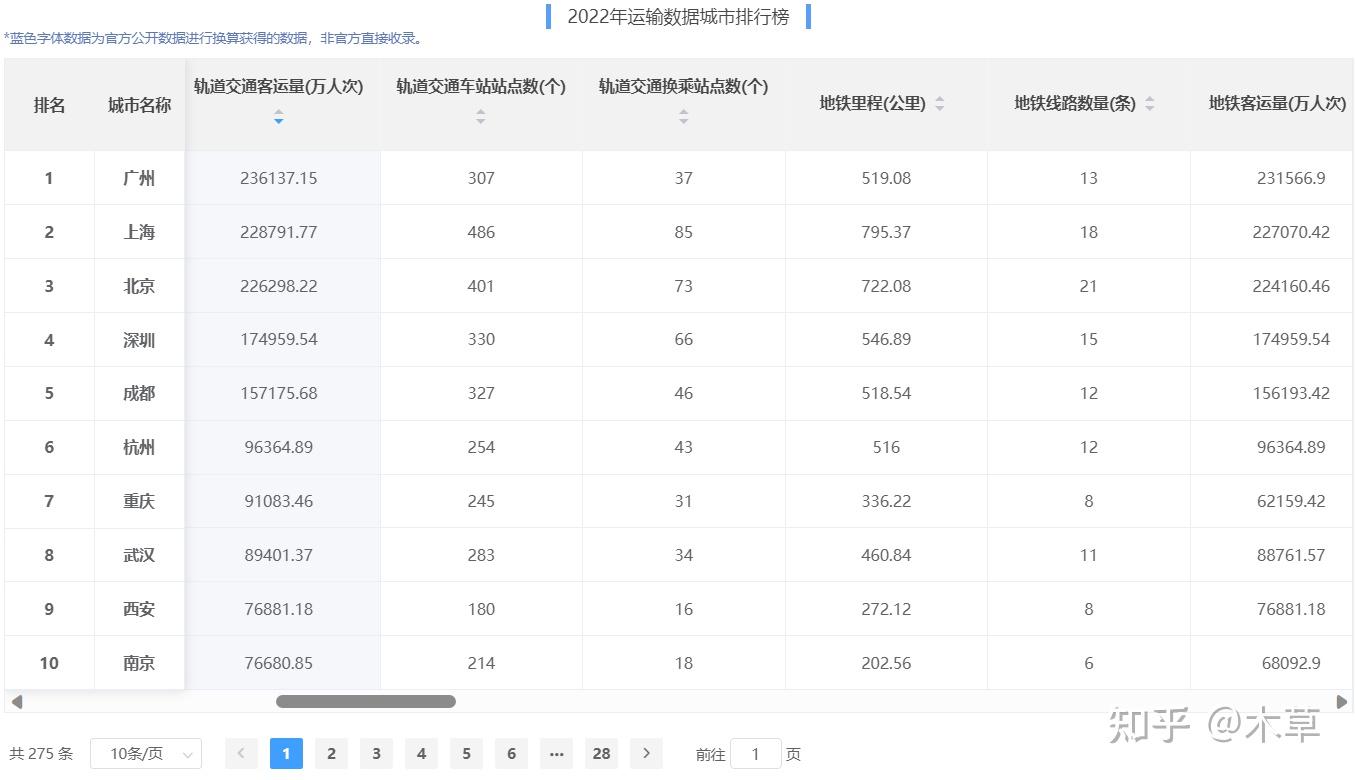This screenshot has height=780, width=1355.
Task: Click the metro line count 18 for 上海
Action: tap(1089, 232)
